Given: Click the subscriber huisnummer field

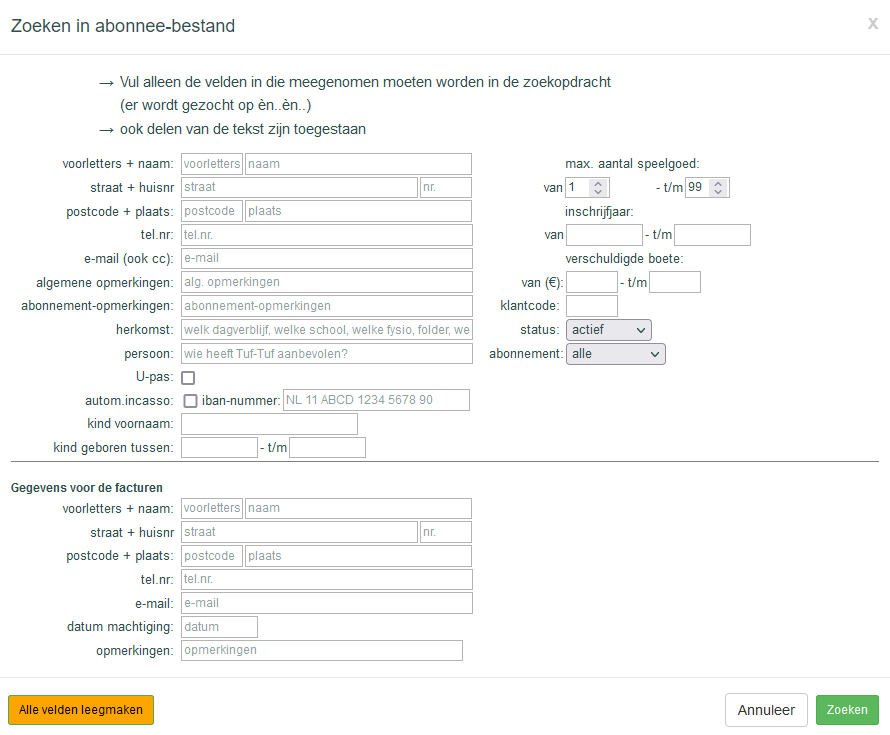Looking at the screenshot, I should click(446, 187).
